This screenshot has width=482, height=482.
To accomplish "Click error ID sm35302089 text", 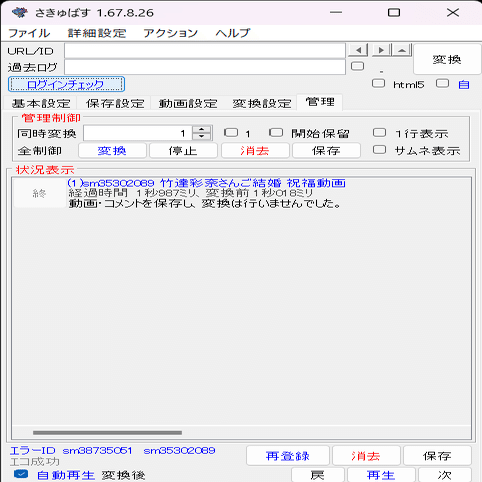I will click(x=179, y=451).
